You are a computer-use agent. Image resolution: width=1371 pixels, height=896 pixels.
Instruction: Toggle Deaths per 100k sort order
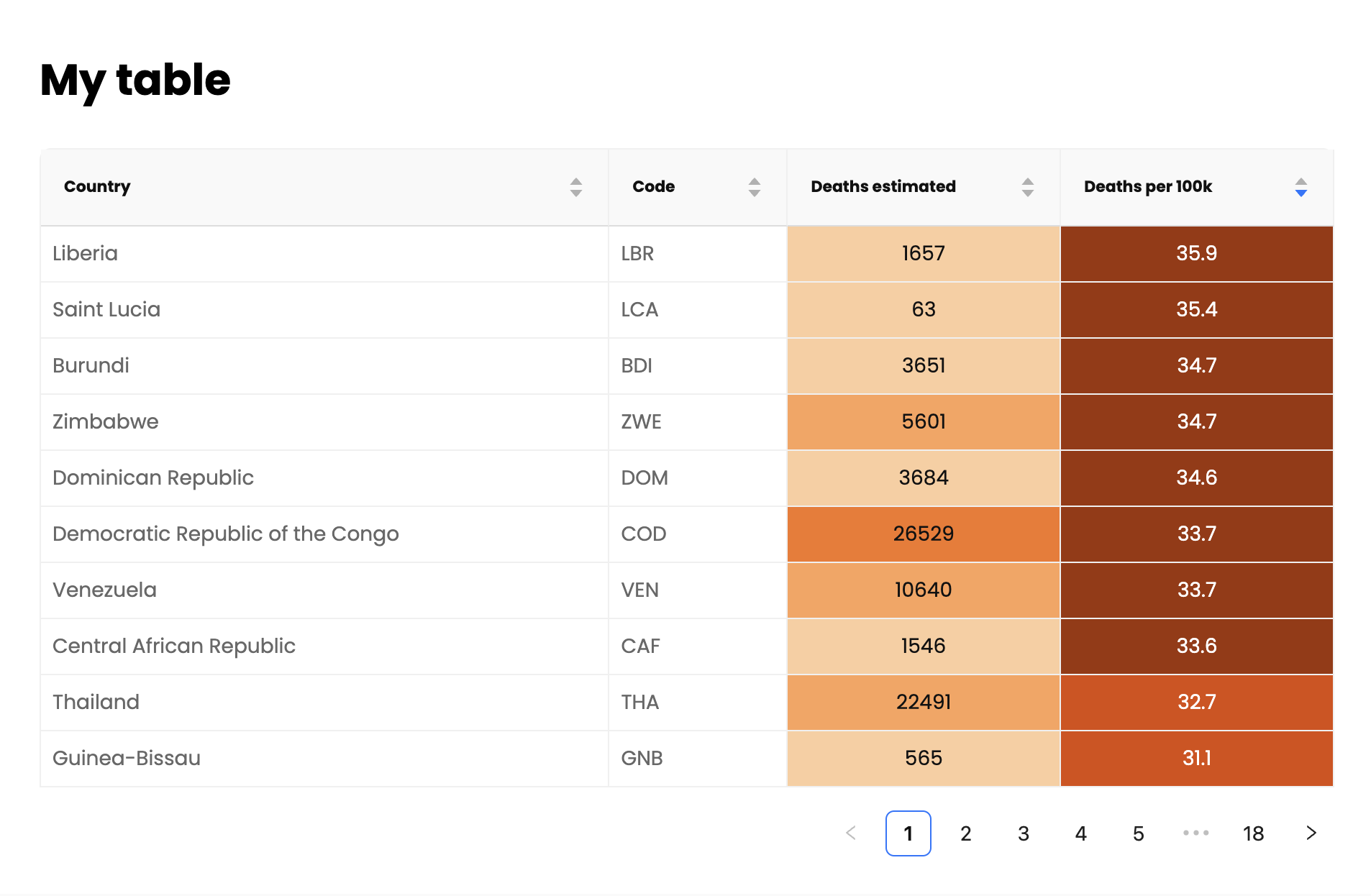[x=1301, y=187]
